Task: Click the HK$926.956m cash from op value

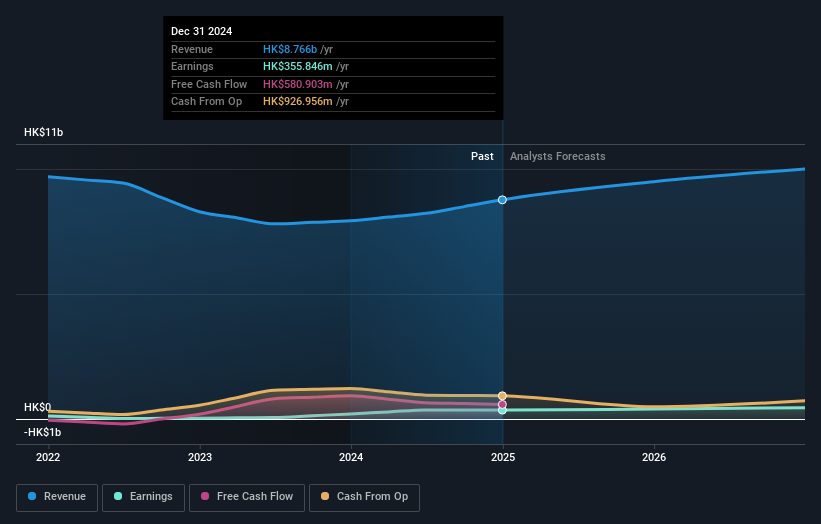Action: [297, 102]
